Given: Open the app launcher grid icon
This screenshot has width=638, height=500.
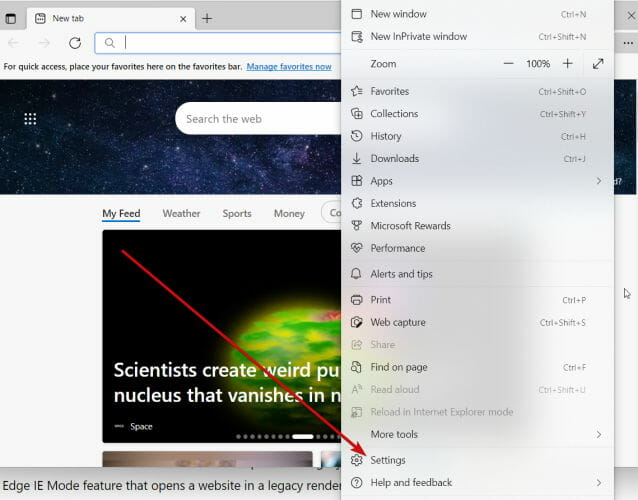Looking at the screenshot, I should click(x=30, y=119).
